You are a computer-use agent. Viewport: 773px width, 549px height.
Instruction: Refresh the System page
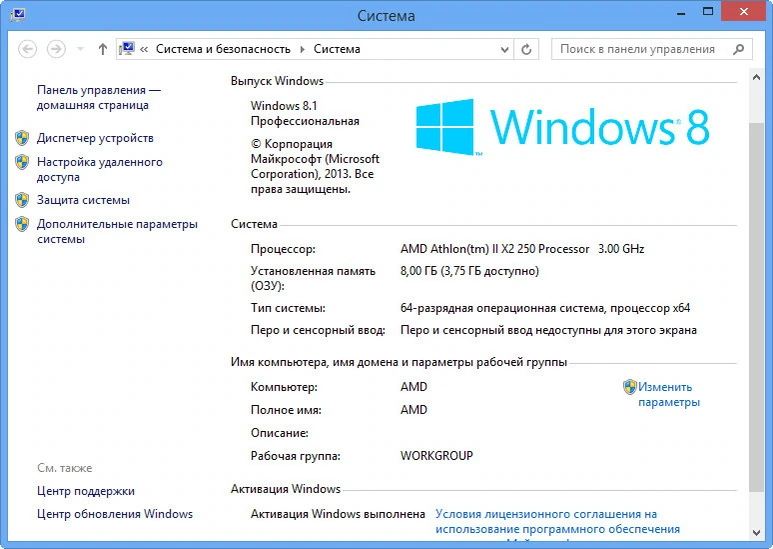click(x=526, y=49)
